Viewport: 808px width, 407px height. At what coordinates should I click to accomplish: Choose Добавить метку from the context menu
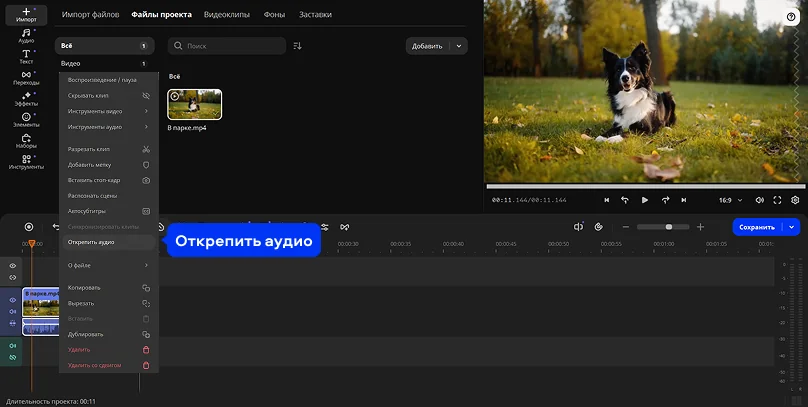[x=108, y=165]
